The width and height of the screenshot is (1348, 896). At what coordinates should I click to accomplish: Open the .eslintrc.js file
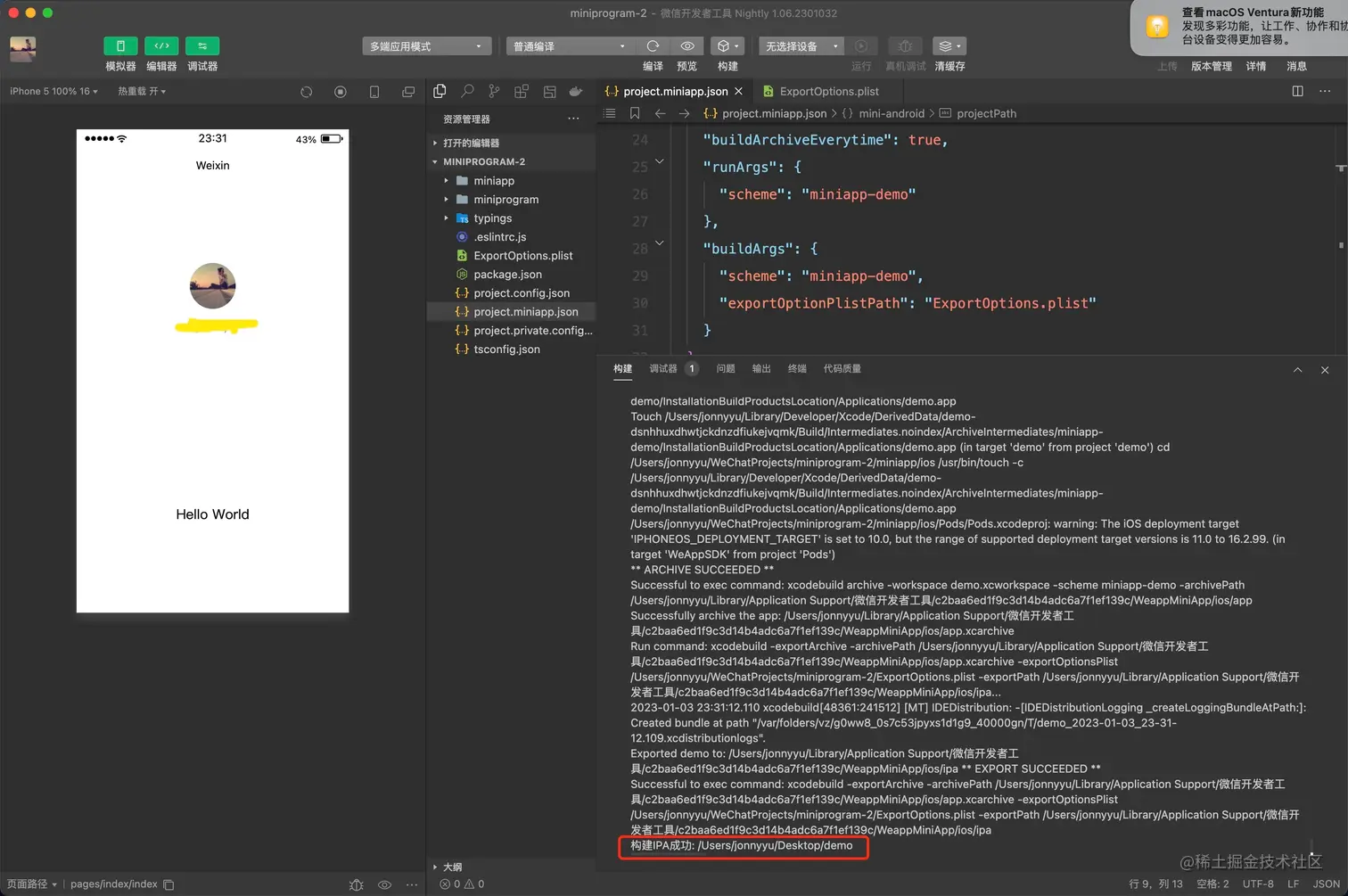click(x=511, y=237)
